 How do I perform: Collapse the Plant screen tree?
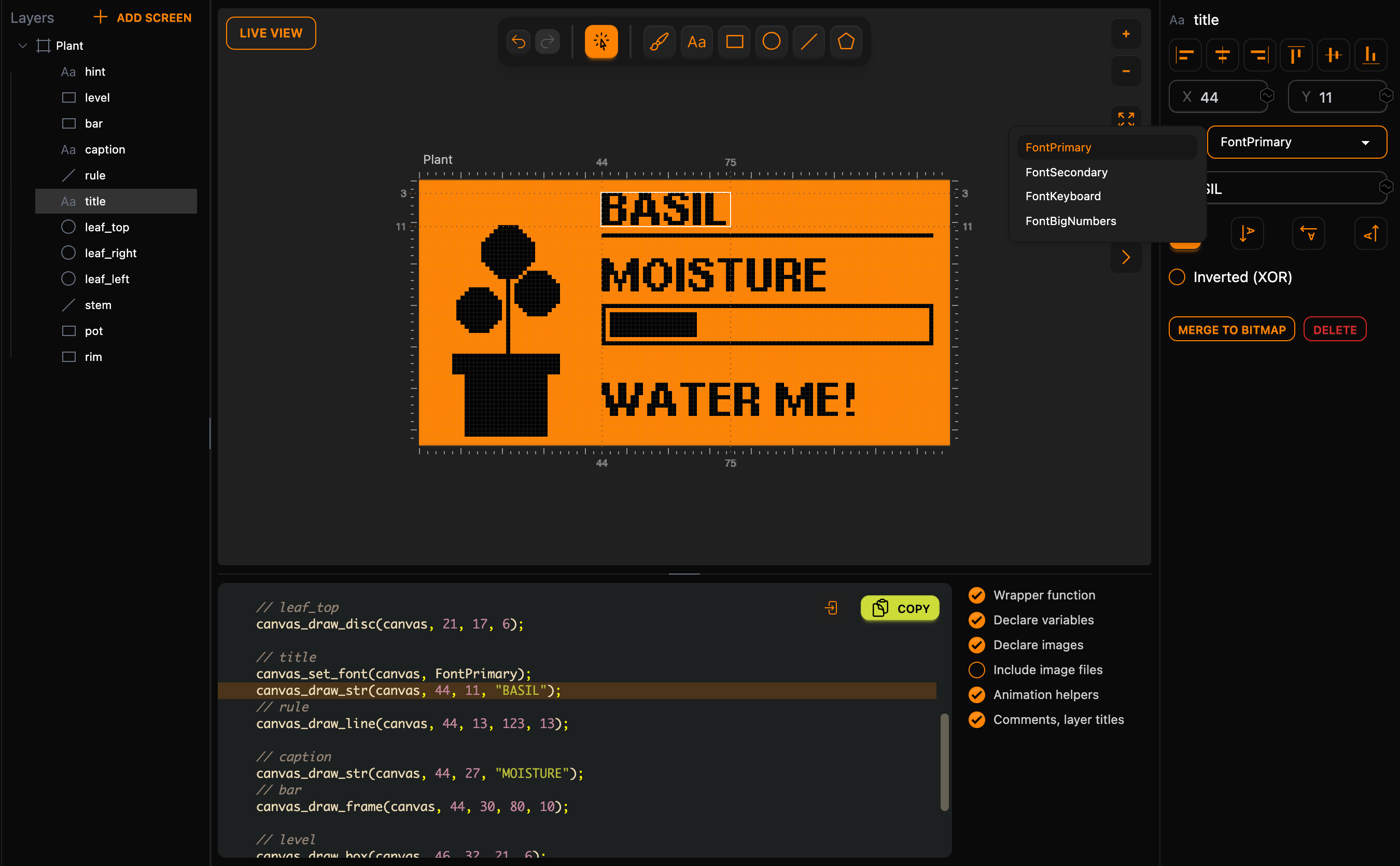23,45
